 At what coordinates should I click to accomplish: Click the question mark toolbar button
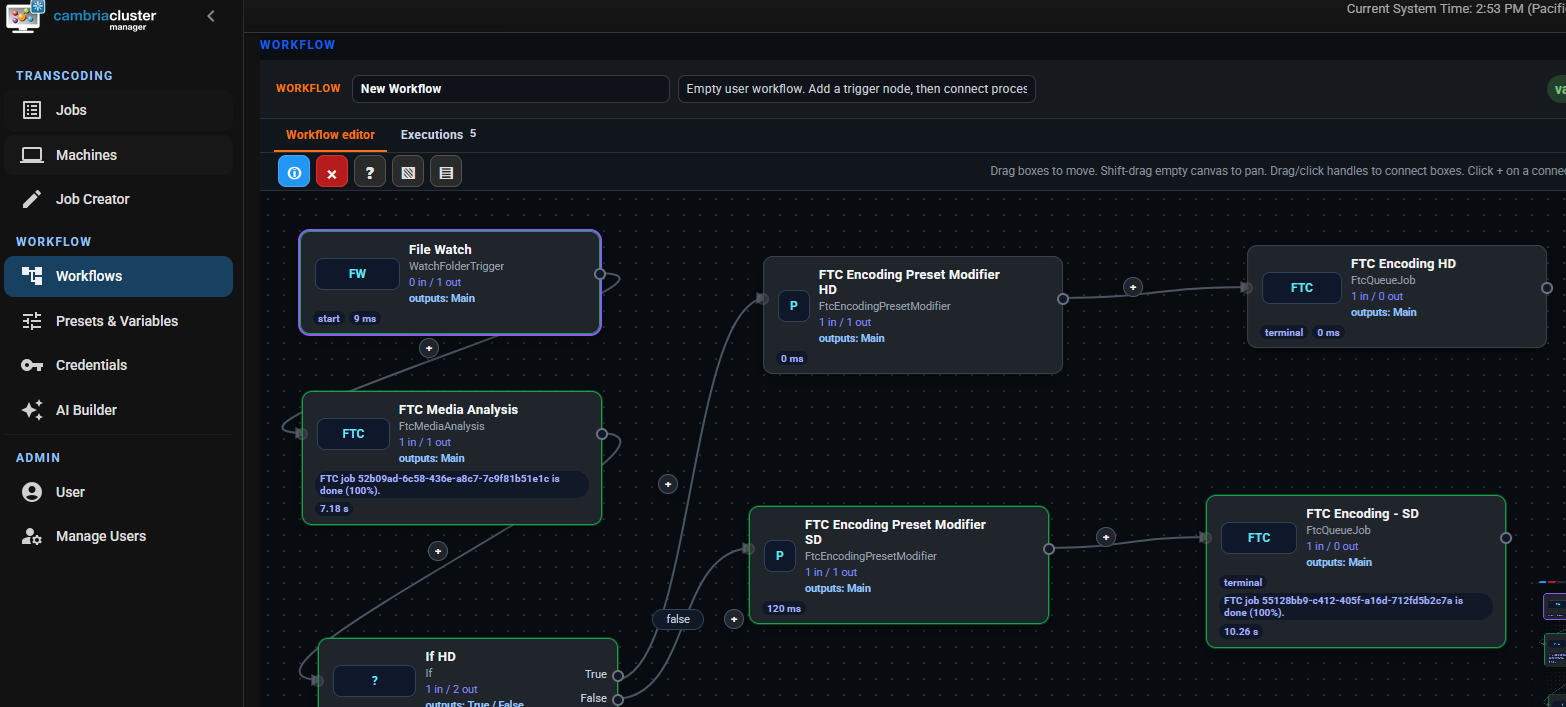tap(370, 172)
